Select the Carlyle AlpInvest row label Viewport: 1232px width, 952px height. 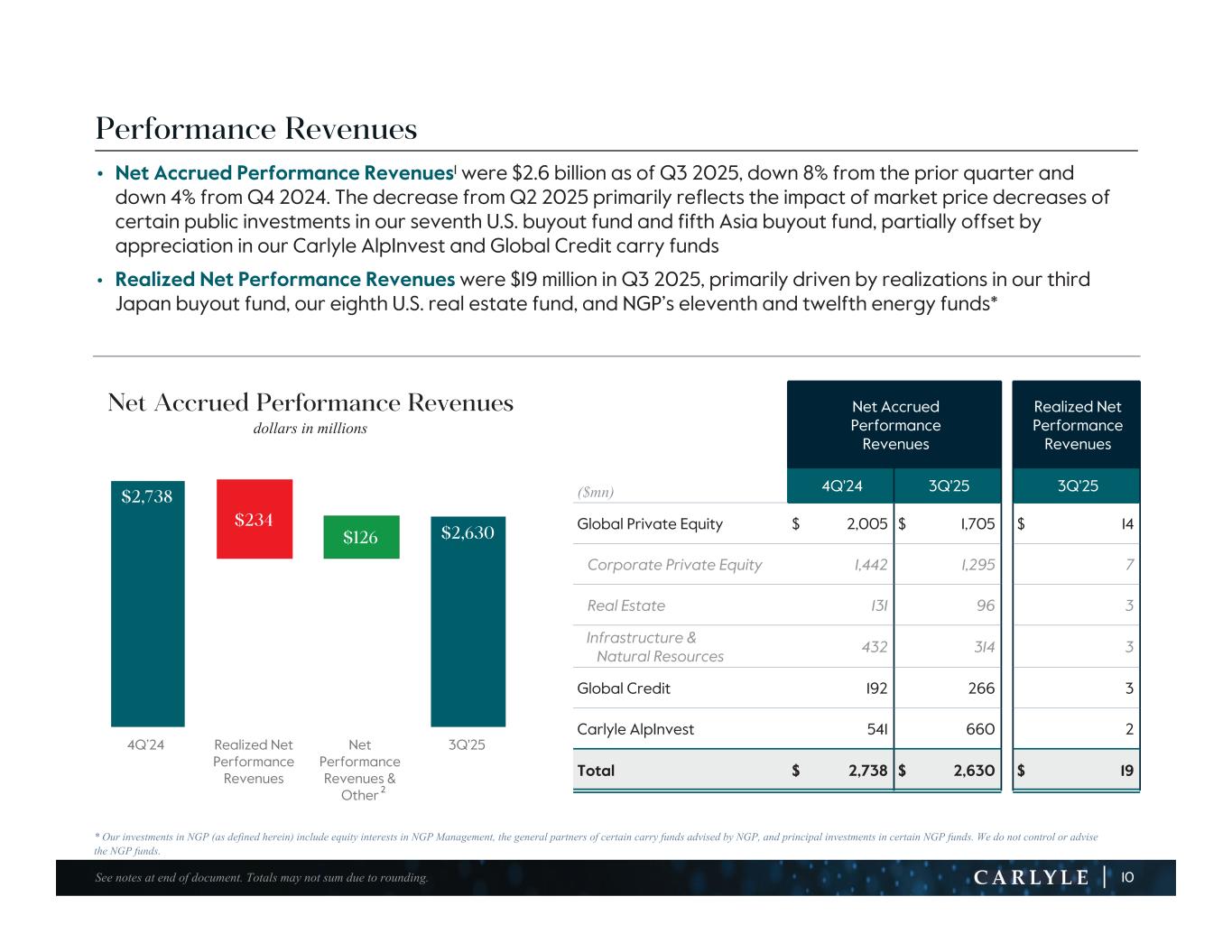tap(635, 729)
